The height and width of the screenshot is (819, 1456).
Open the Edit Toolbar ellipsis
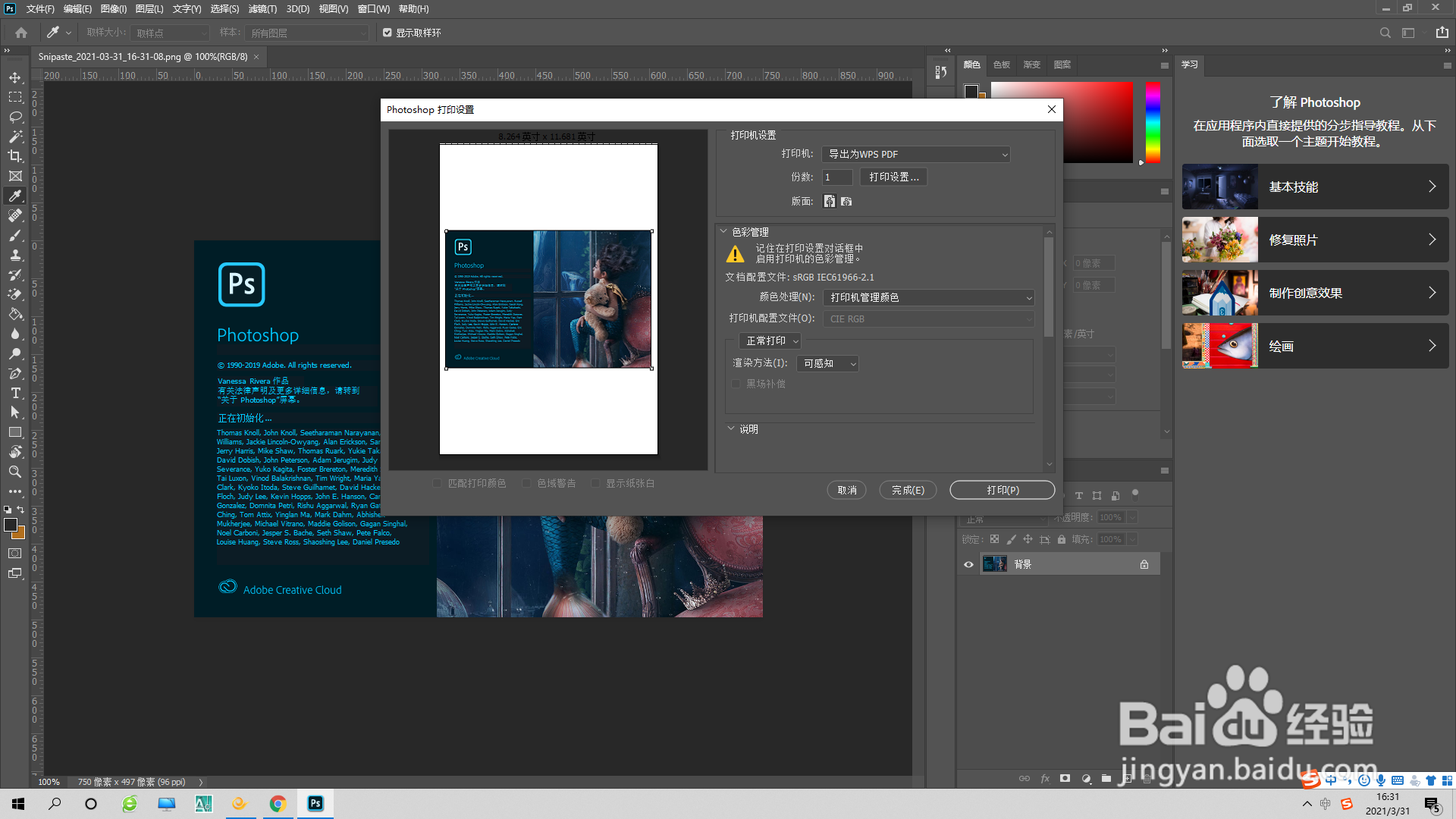(15, 491)
